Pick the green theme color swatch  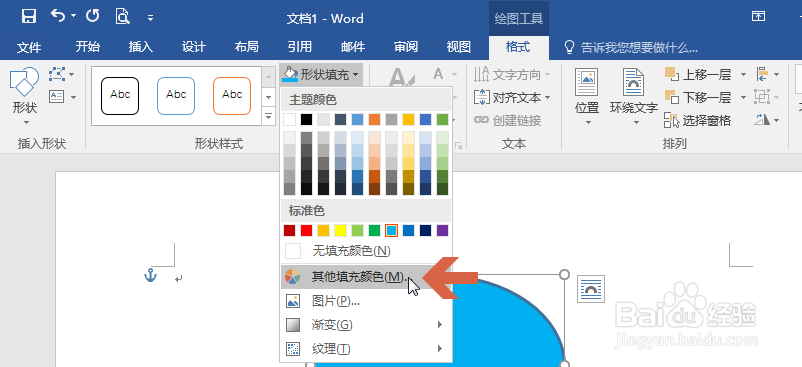pyautogui.click(x=442, y=120)
